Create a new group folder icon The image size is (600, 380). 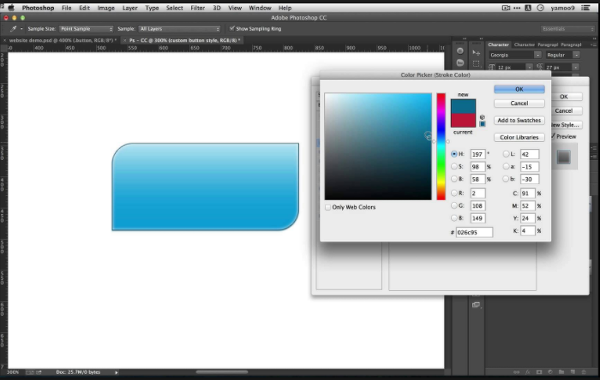(561, 372)
